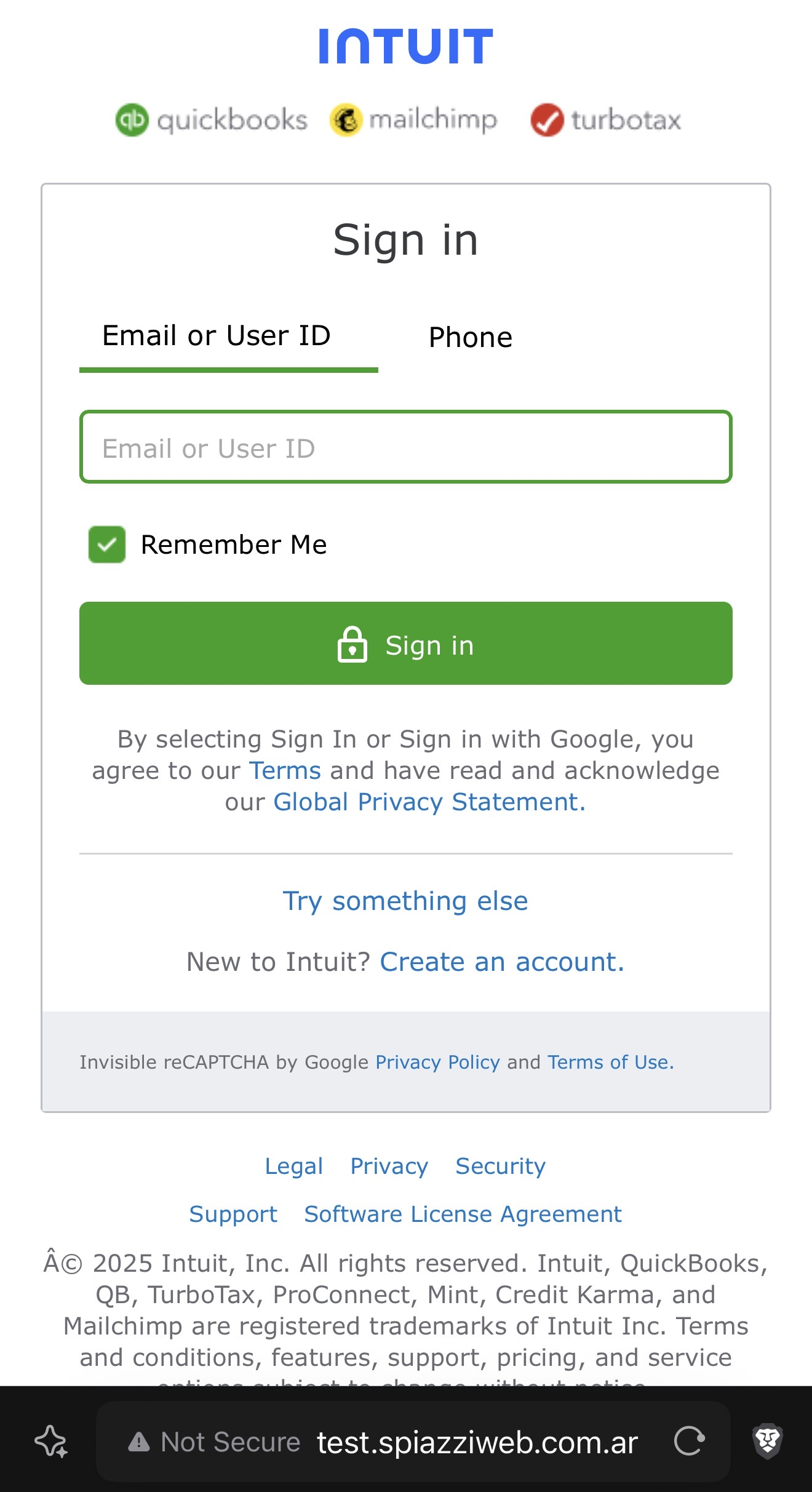Open the Try something else link
This screenshot has width=812, height=1492.
[405, 901]
